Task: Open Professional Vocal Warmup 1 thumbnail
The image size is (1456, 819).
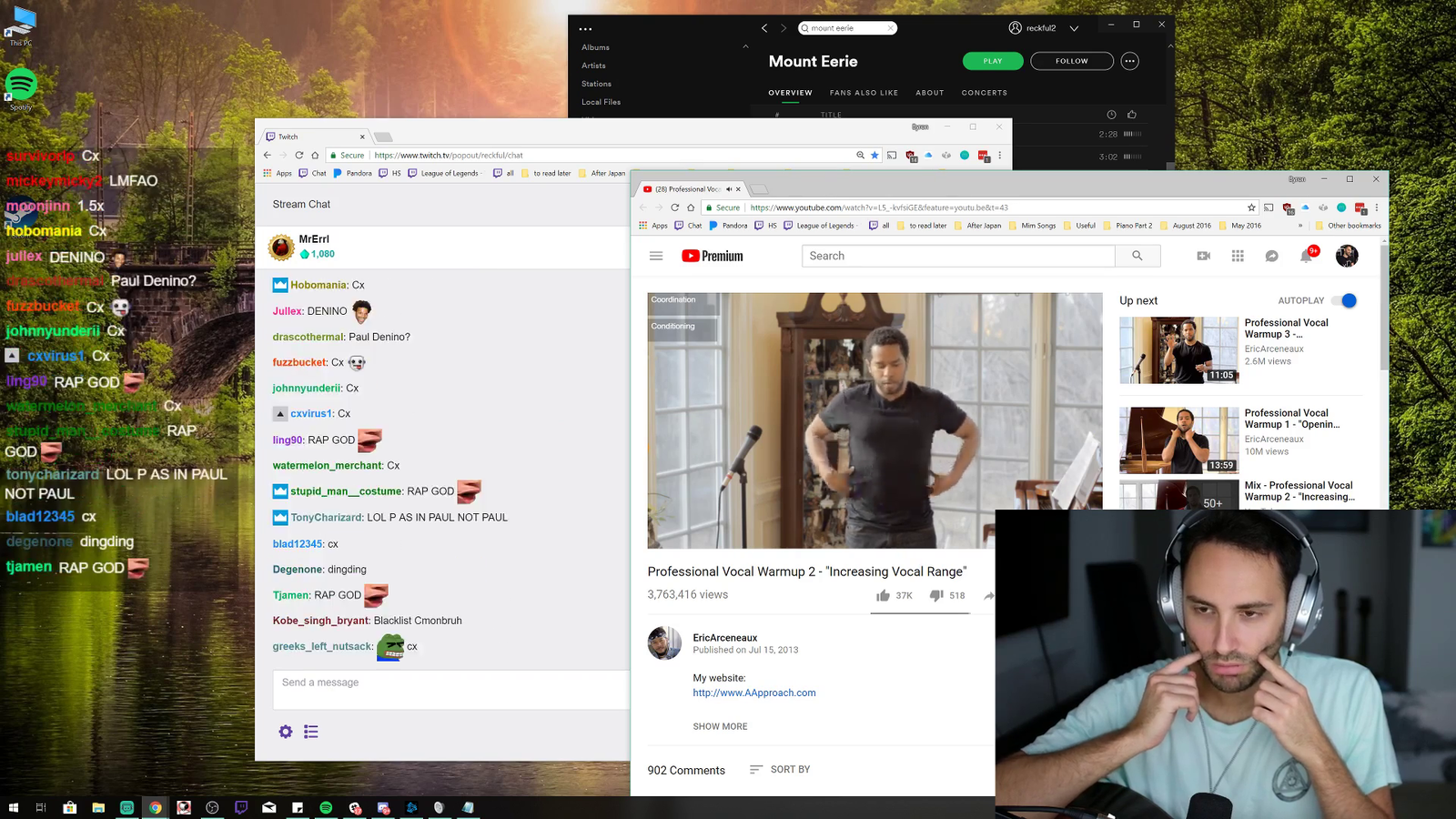Action: point(1178,440)
